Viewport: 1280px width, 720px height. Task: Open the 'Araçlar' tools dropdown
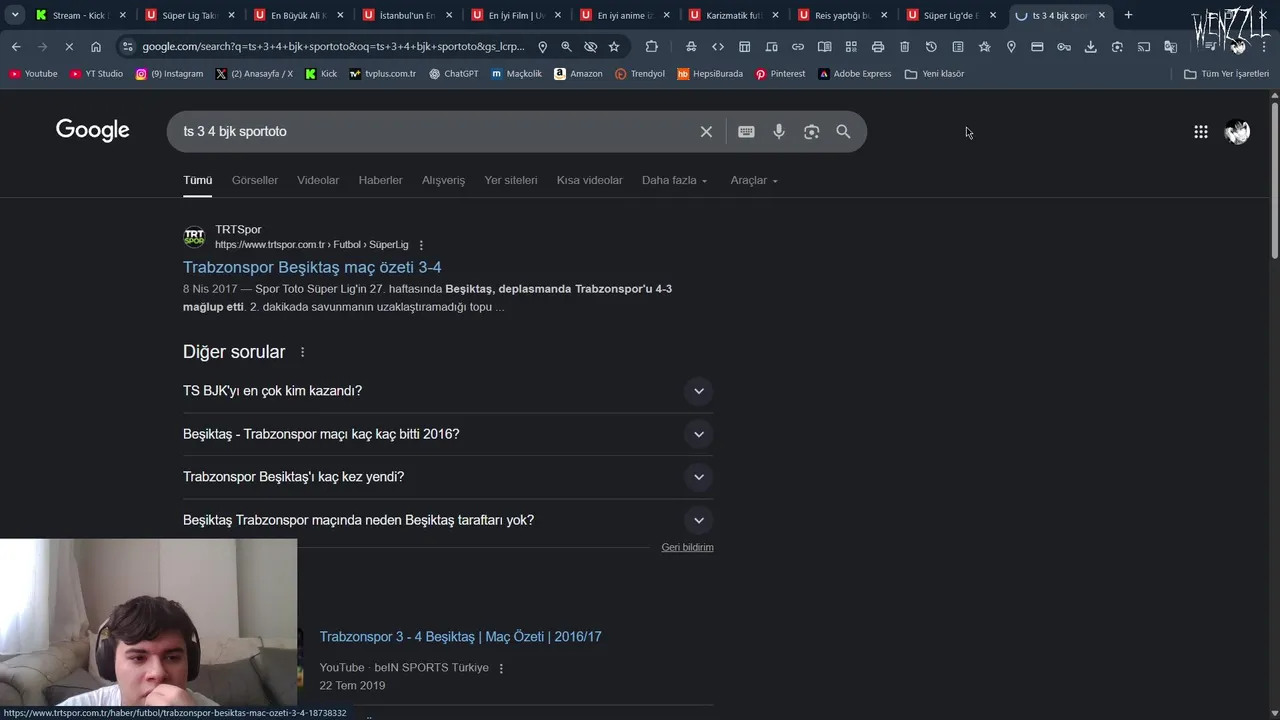pos(754,180)
